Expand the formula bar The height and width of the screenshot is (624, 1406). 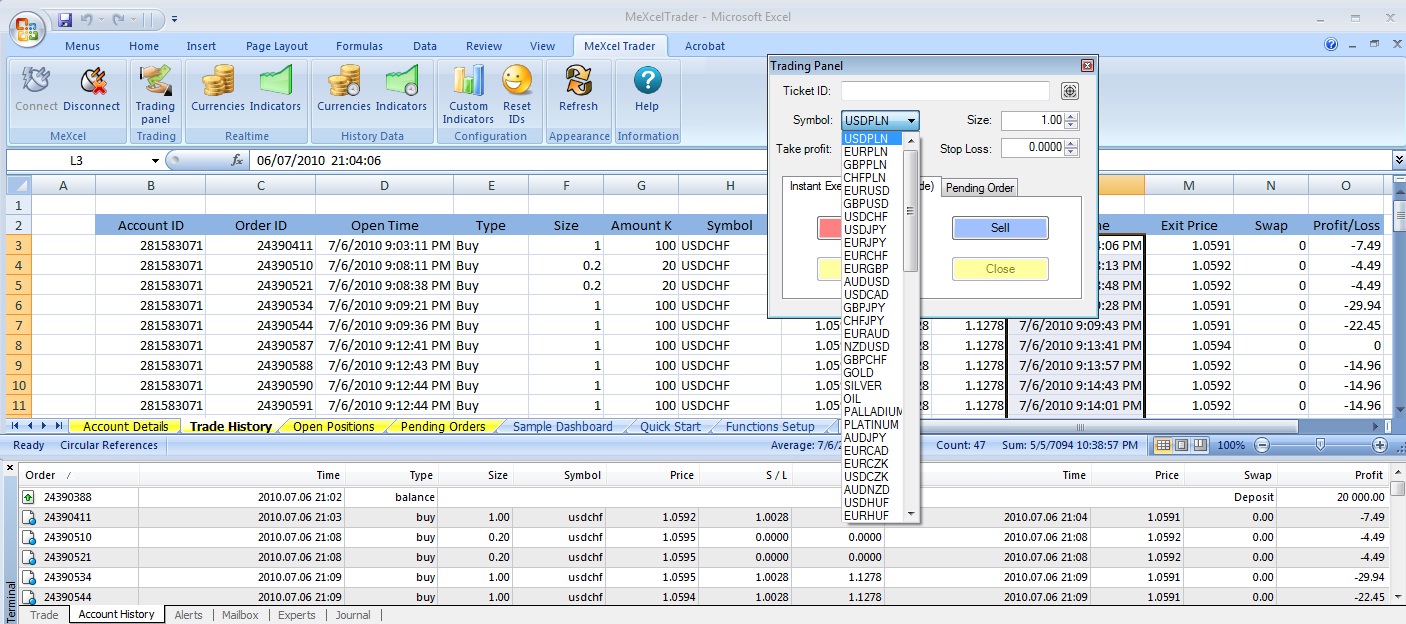[1398, 160]
